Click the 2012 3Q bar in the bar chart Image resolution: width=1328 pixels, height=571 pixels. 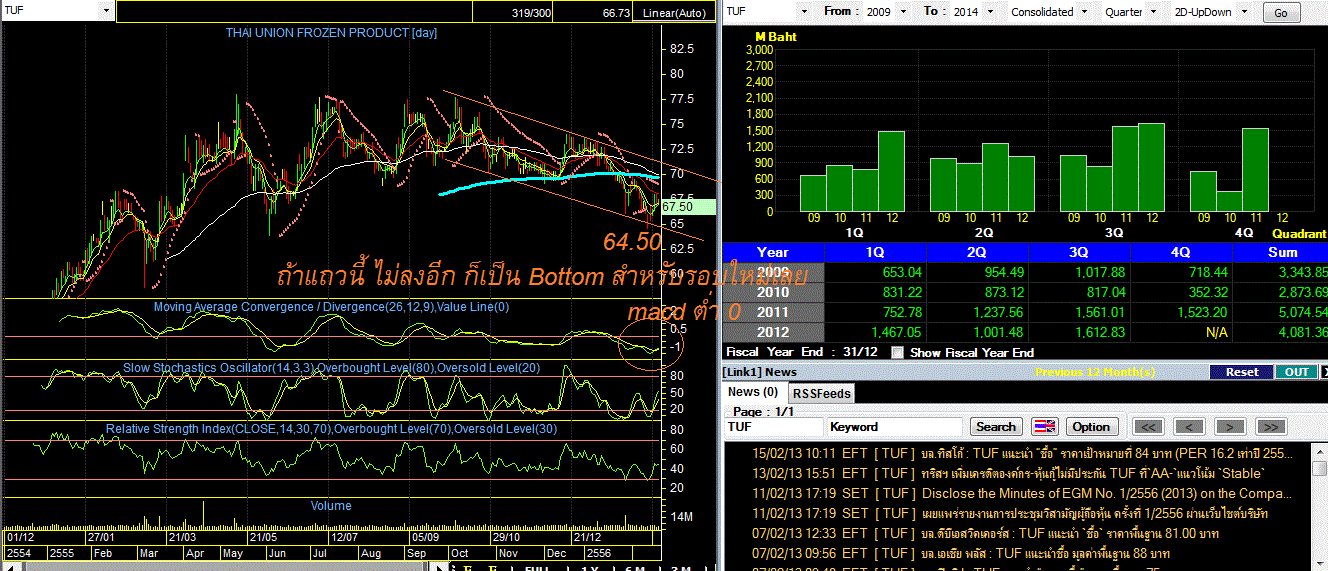(1151, 167)
